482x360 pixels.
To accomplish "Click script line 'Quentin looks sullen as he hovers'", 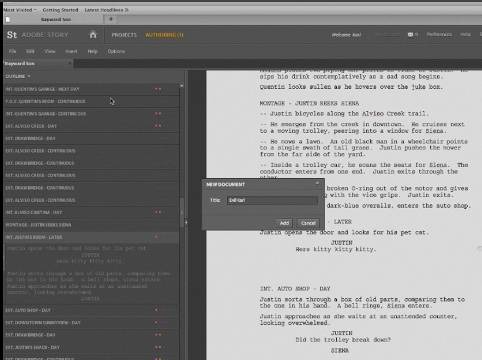I will [x=351, y=87].
